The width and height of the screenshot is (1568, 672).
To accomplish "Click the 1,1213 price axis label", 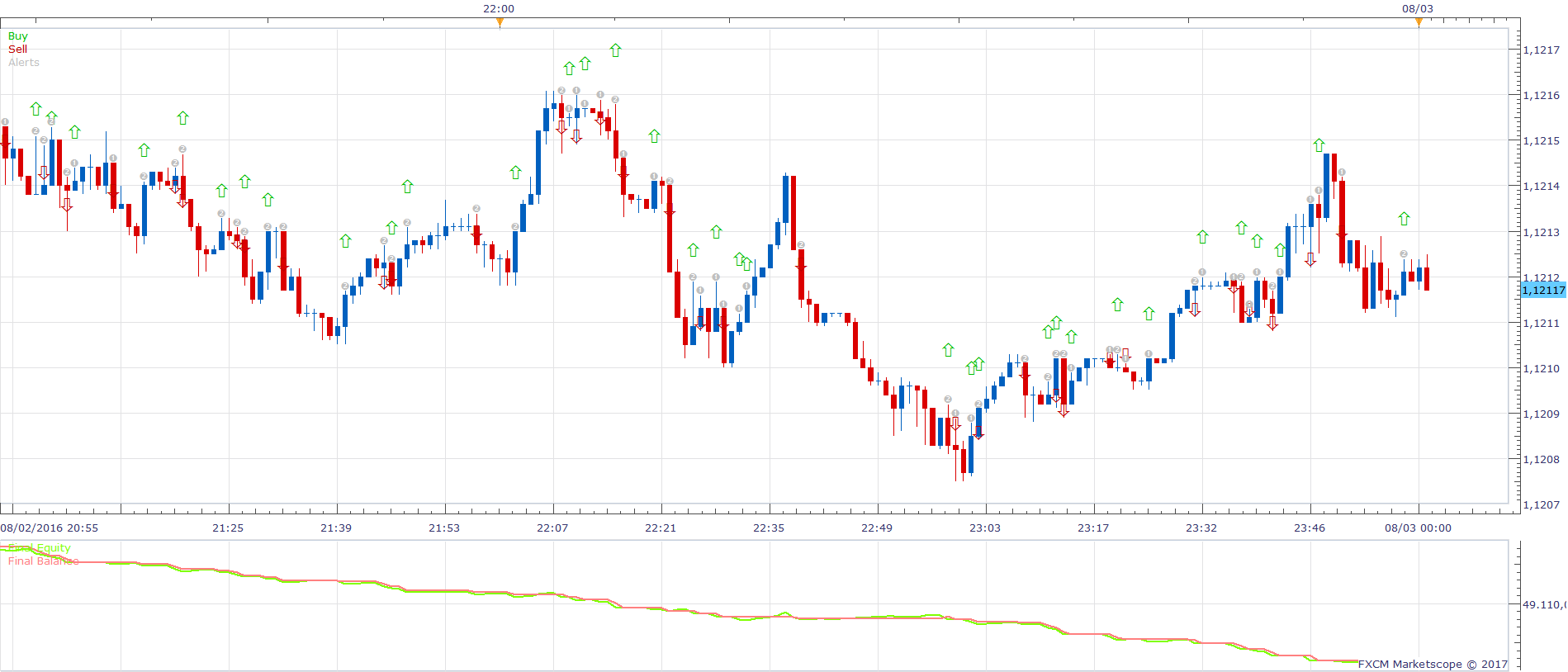I will (1542, 233).
